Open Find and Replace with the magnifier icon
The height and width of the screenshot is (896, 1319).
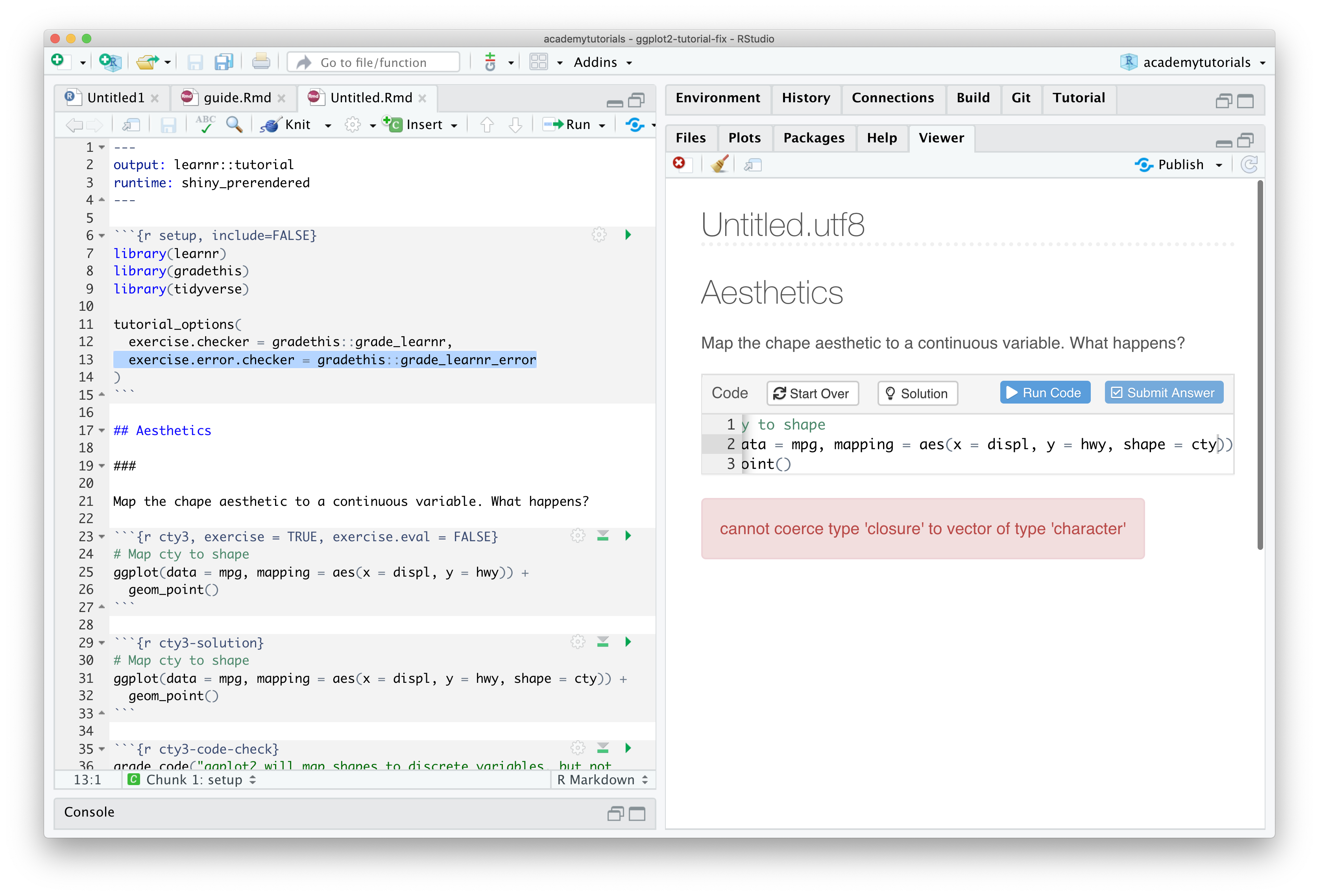coord(234,125)
